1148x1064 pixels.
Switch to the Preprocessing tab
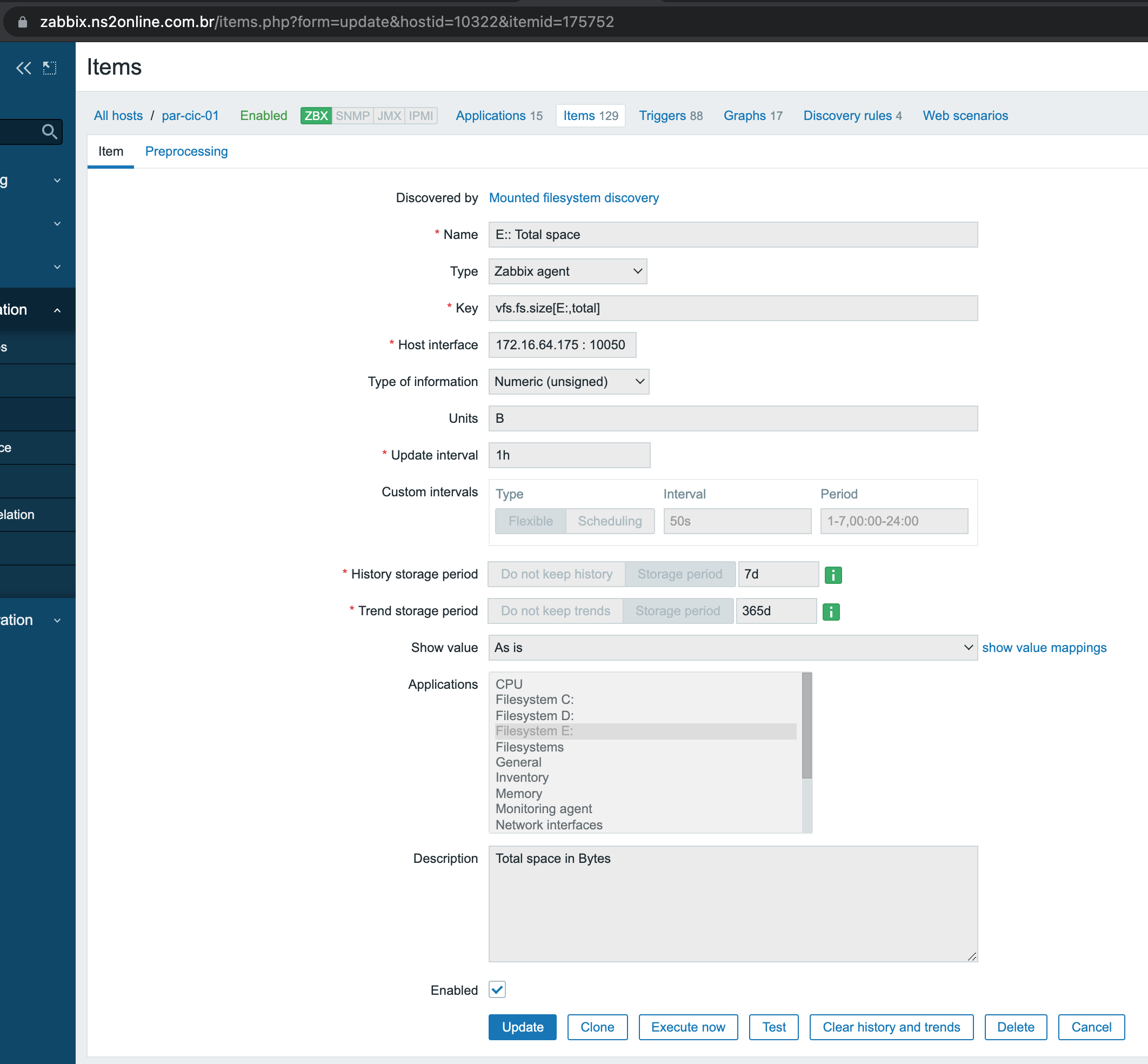[186, 151]
